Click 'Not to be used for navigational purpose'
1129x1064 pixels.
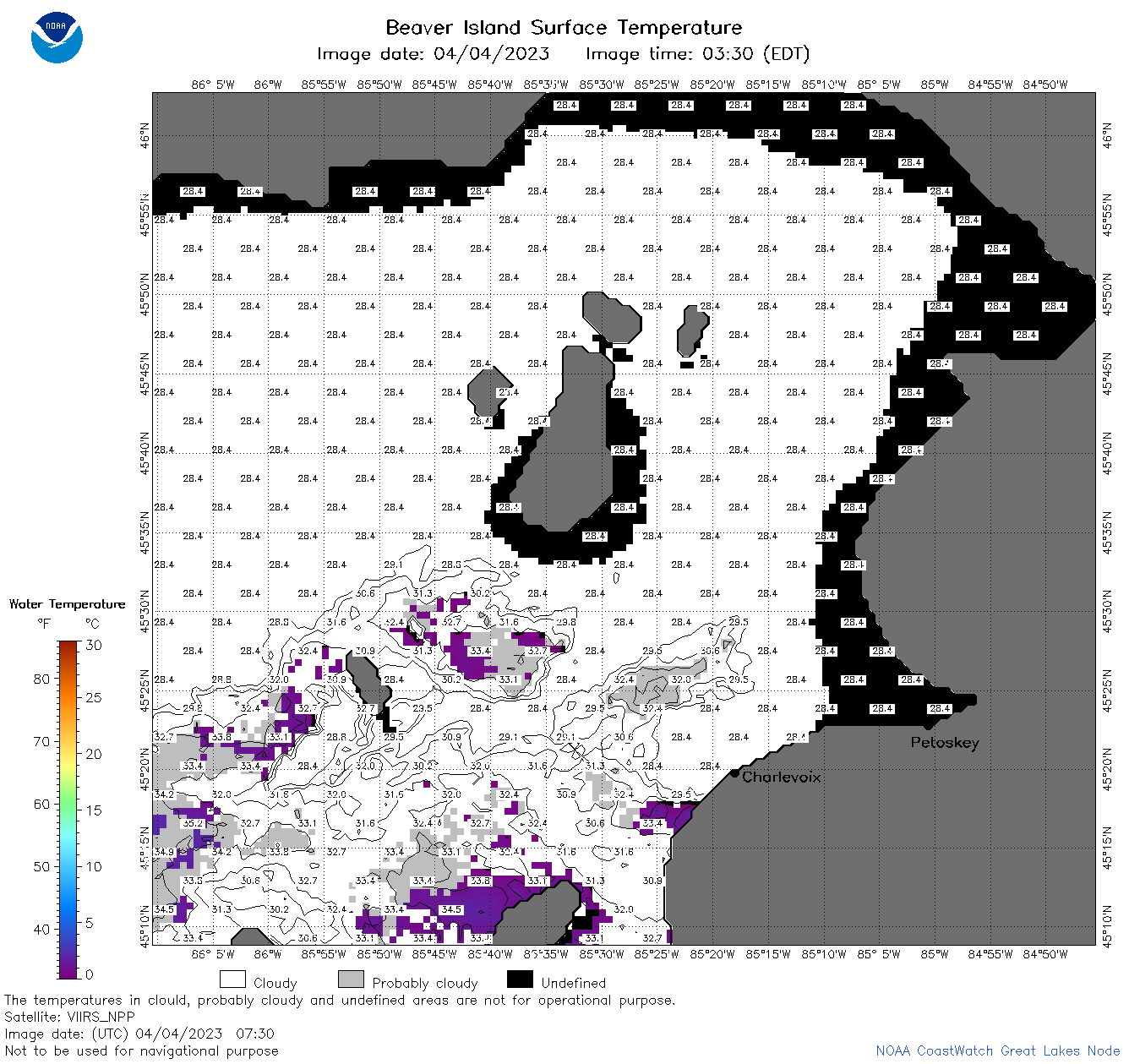tap(141, 1050)
